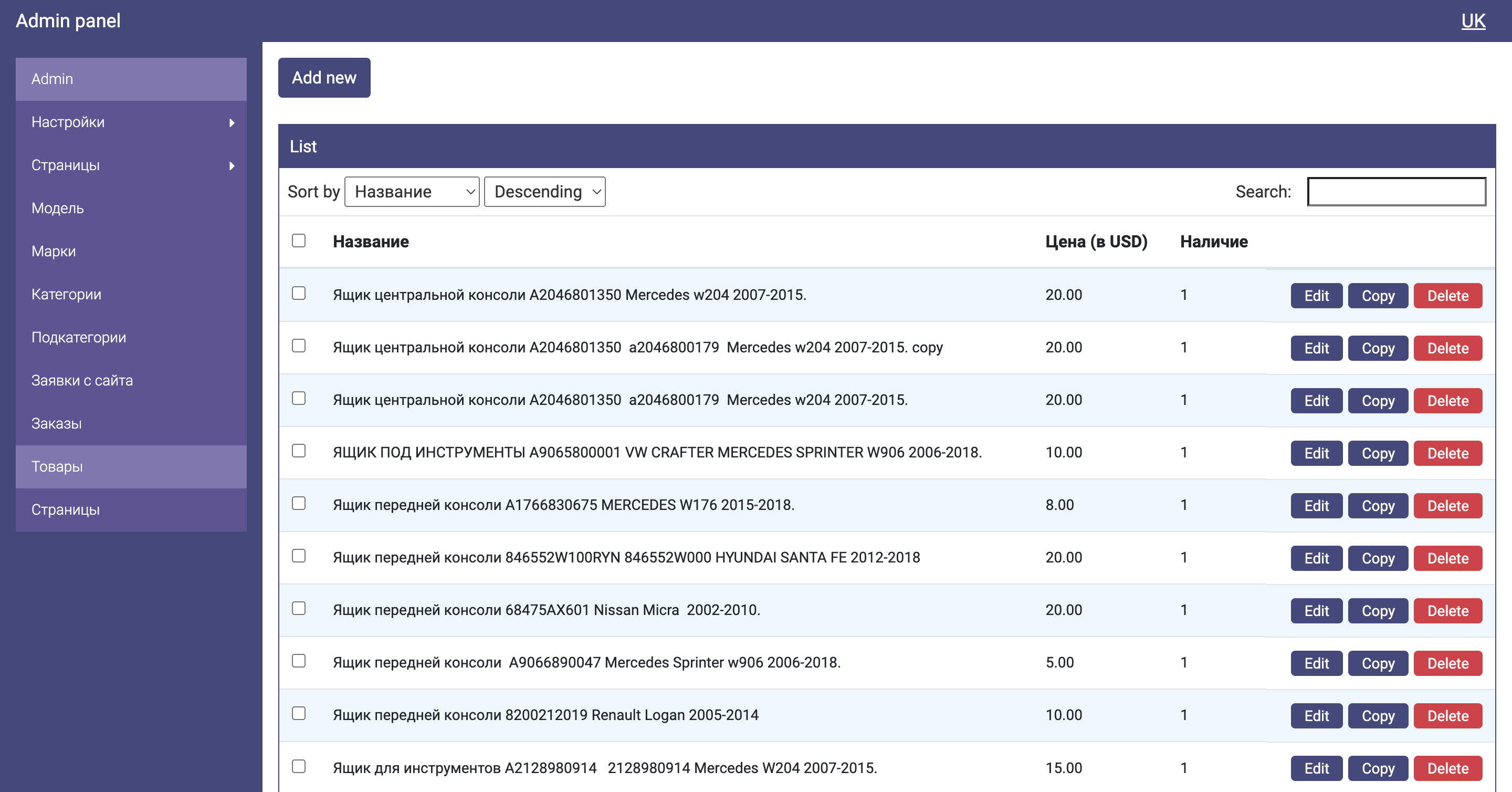Viewport: 1512px width, 792px height.
Task: Check the row ending with 2007-2015. copy
Action: tap(299, 346)
